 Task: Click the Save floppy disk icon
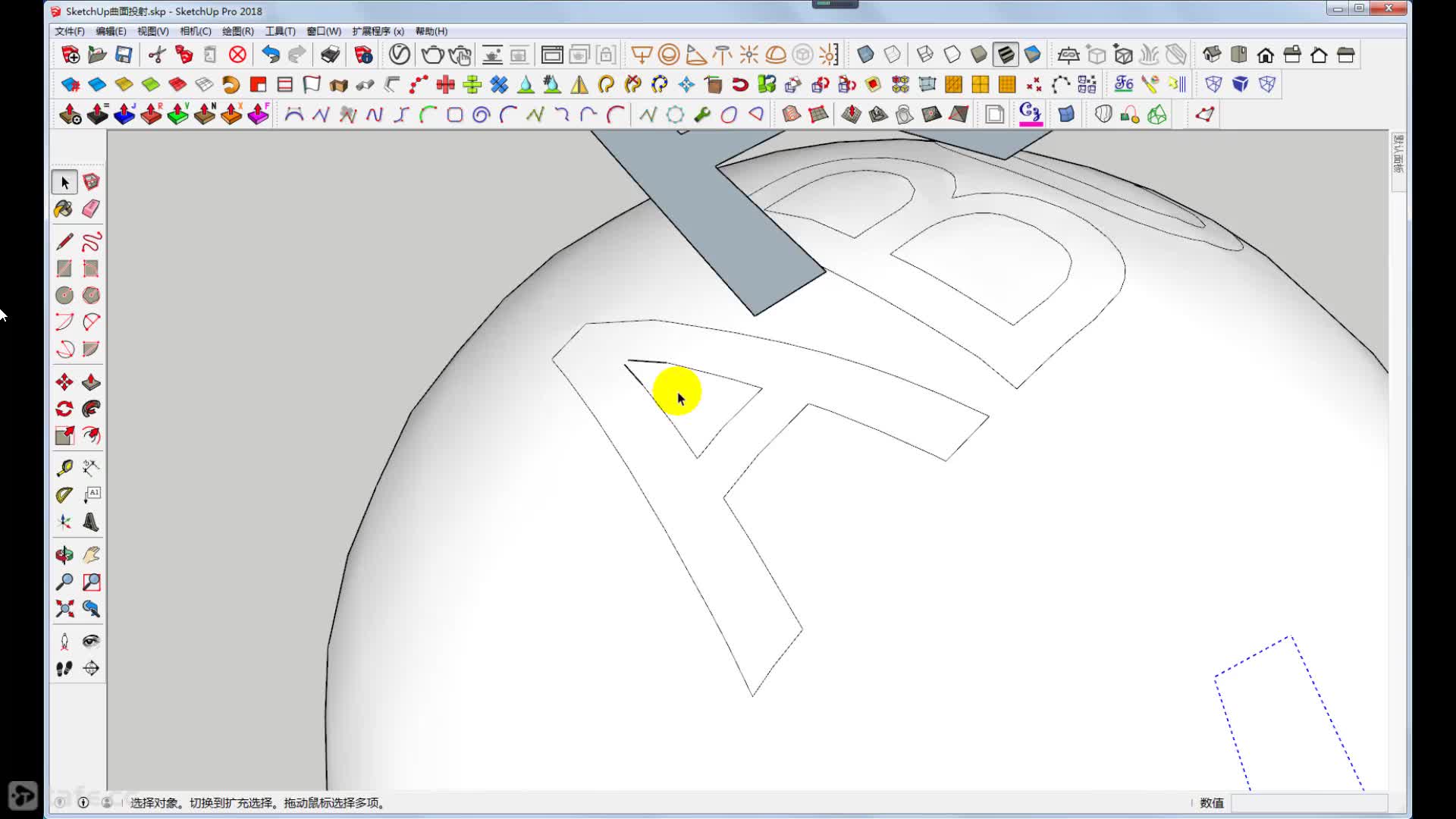pos(124,55)
